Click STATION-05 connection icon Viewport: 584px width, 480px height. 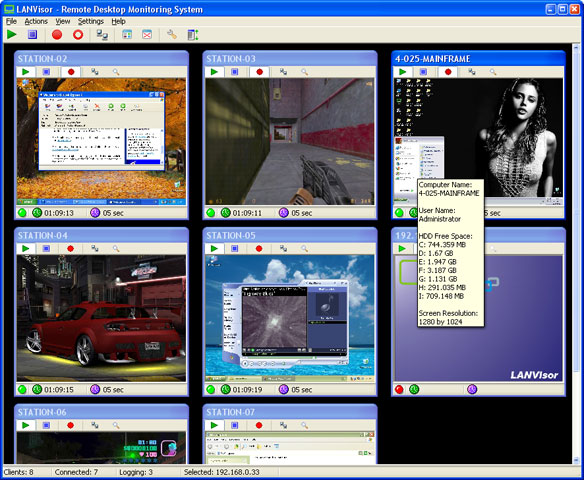click(283, 248)
